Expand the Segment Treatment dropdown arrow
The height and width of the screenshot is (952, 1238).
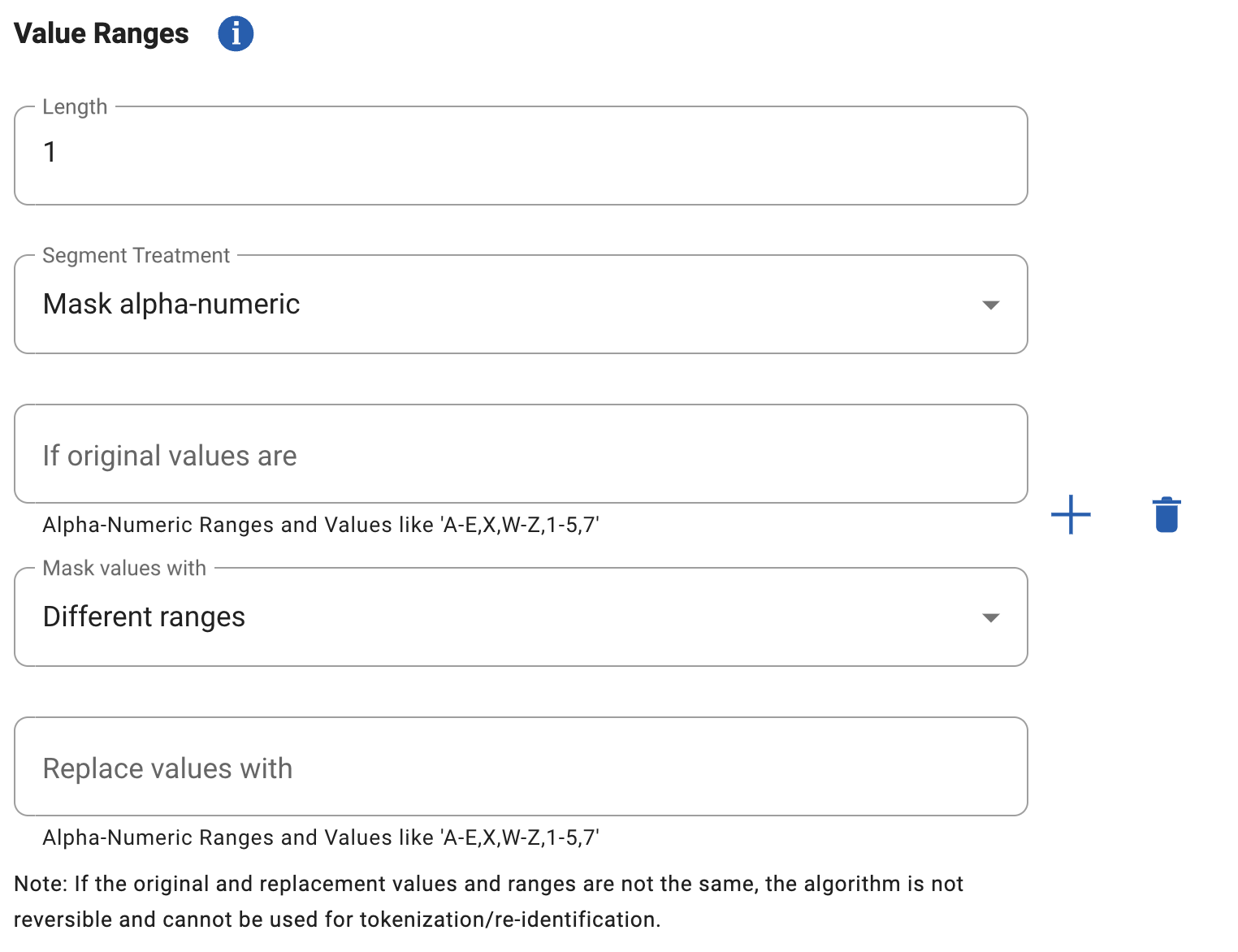(990, 305)
